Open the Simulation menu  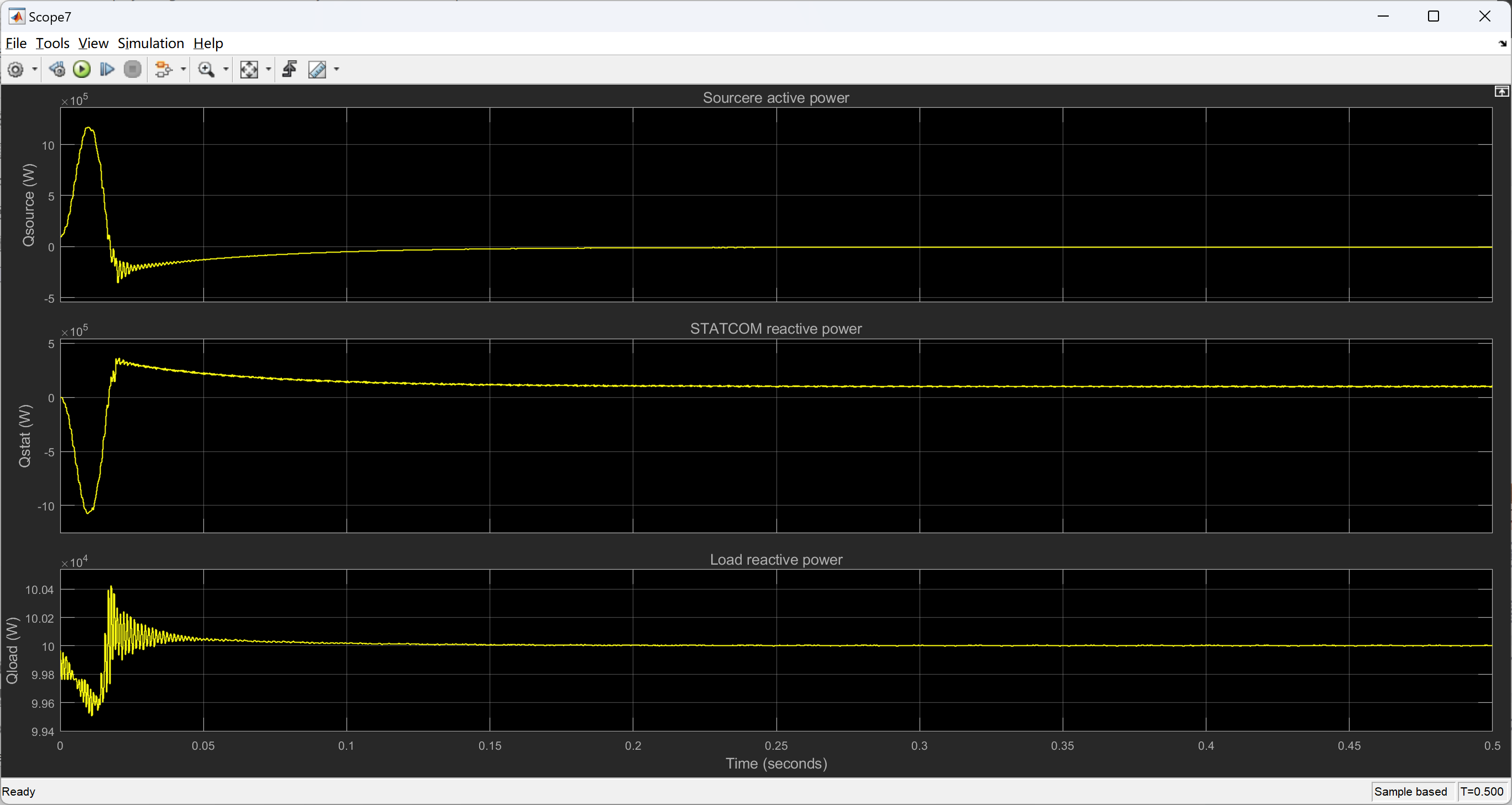(x=150, y=44)
